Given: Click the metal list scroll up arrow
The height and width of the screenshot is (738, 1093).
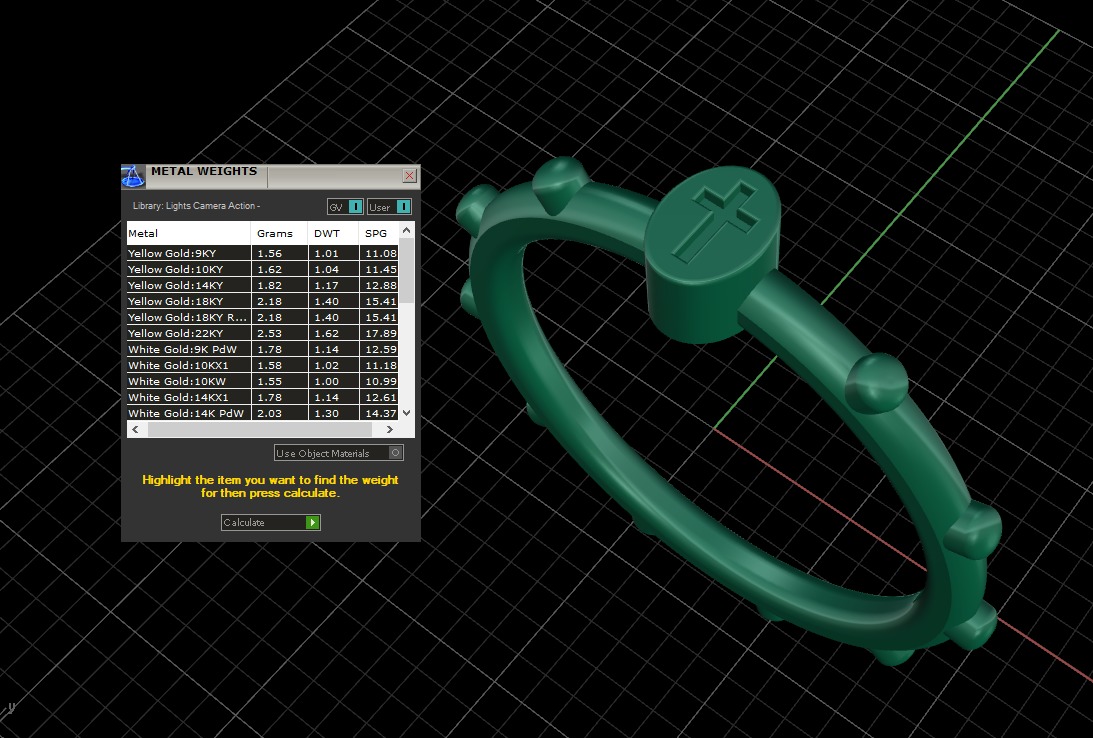Looking at the screenshot, I should coord(406,230).
